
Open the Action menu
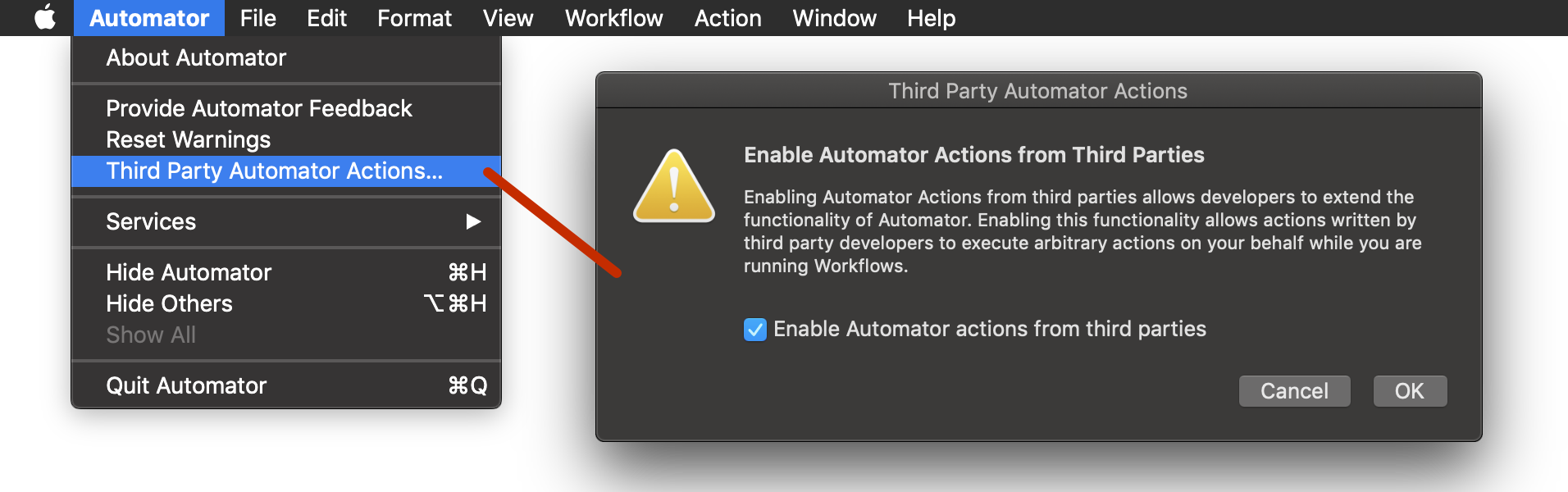point(727,17)
